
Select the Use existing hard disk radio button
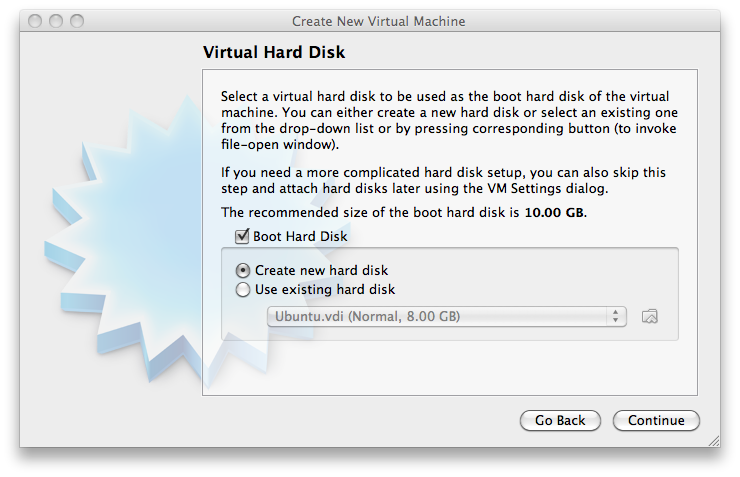click(x=243, y=290)
